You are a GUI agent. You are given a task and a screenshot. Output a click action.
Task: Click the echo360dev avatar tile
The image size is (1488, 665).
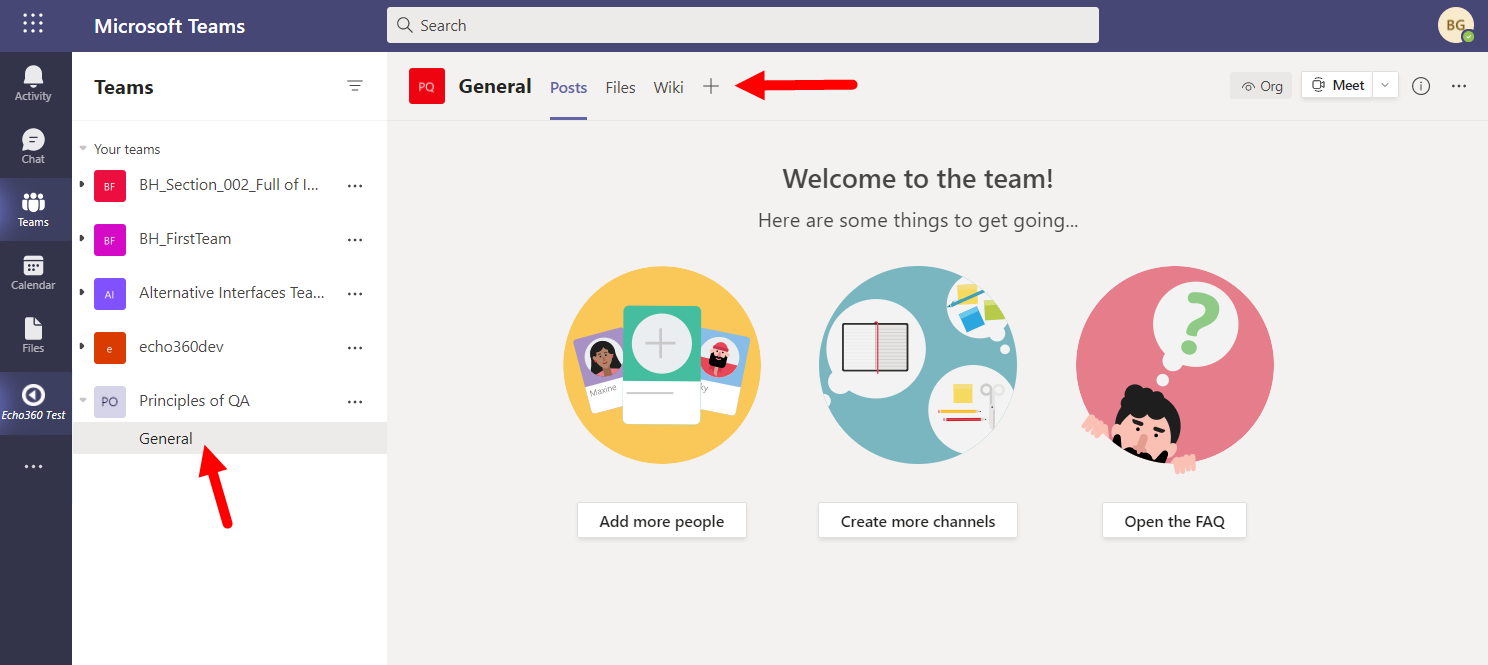coord(110,348)
